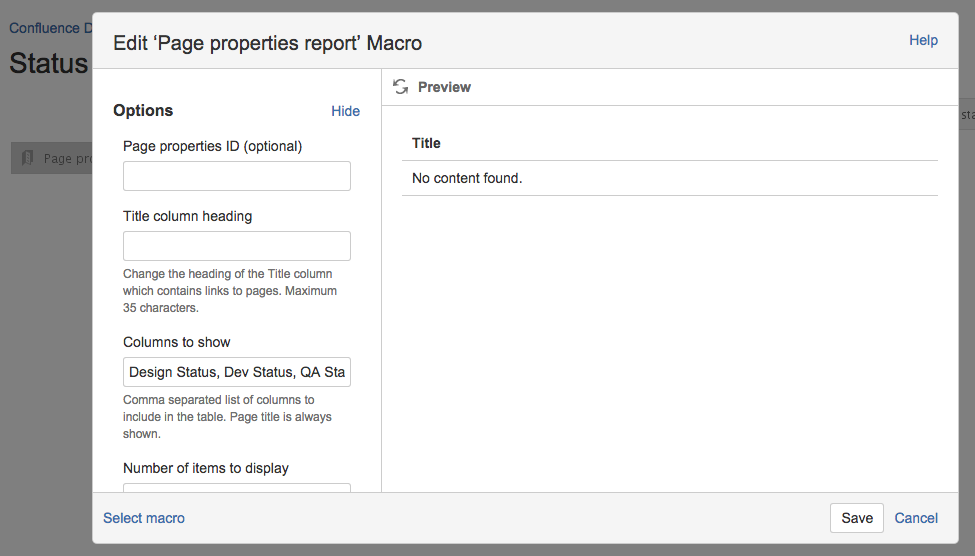Open the Help link

[922, 40]
